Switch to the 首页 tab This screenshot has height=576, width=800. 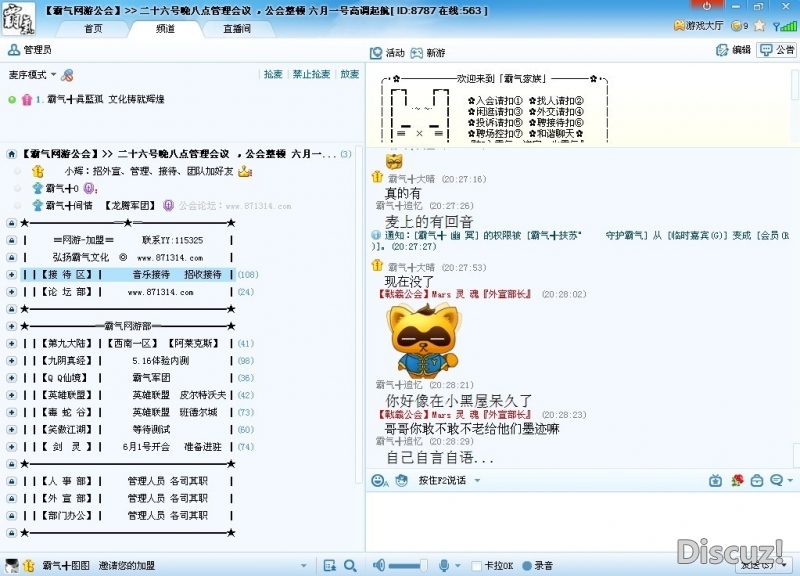click(x=93, y=29)
